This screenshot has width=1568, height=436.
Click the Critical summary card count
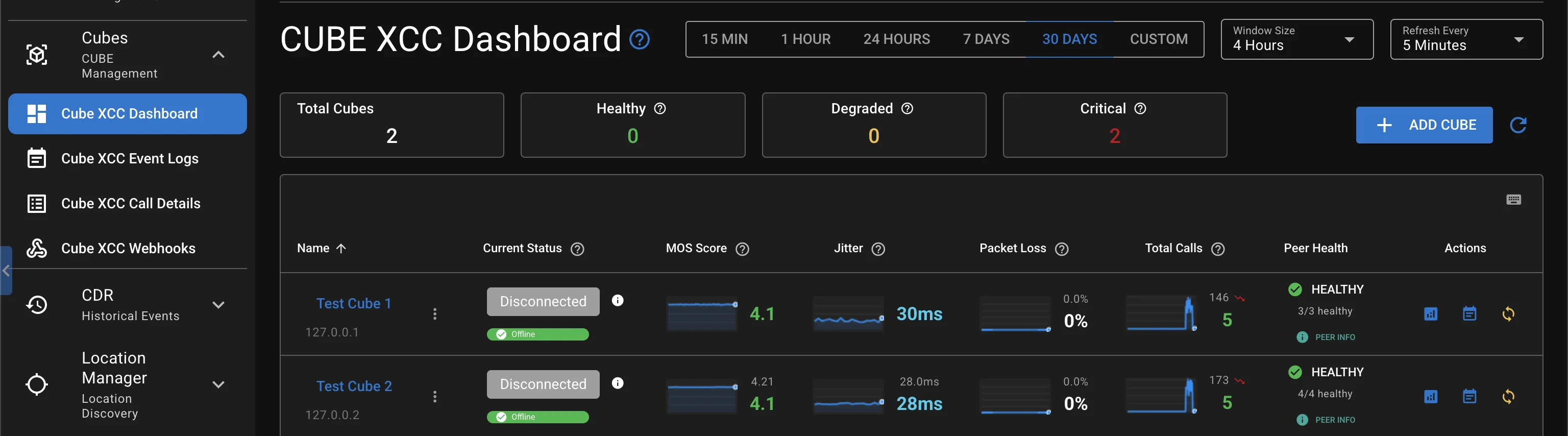pos(1115,136)
